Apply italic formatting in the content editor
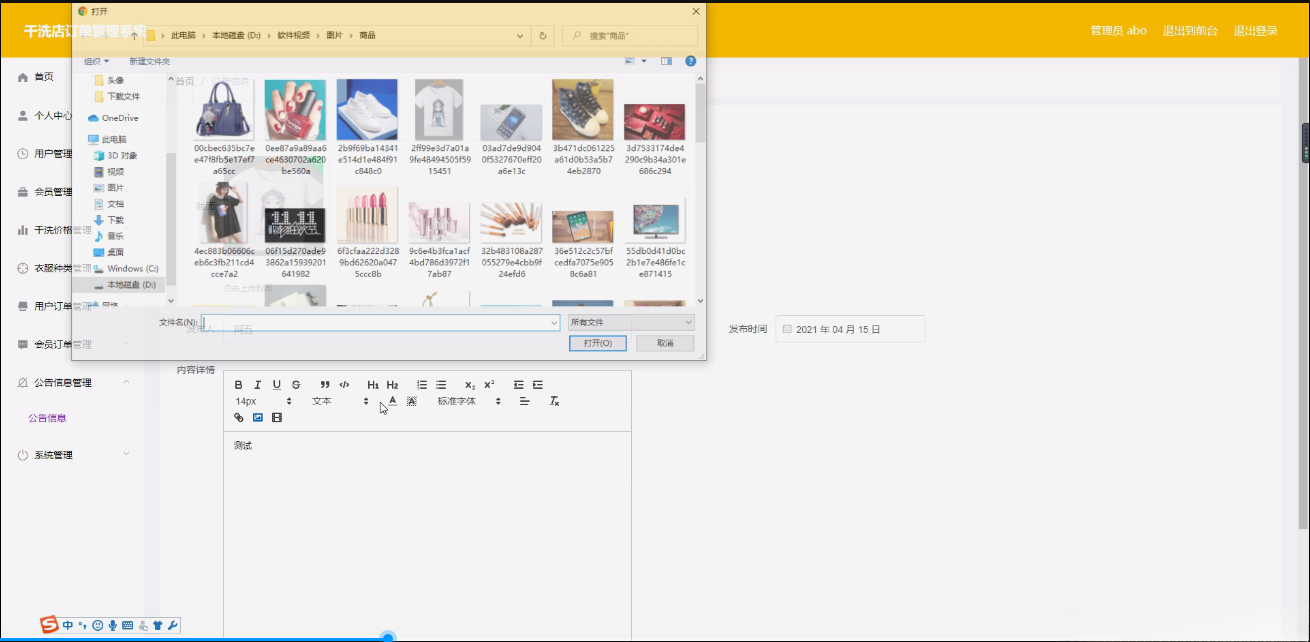The image size is (1310, 642). click(x=258, y=385)
